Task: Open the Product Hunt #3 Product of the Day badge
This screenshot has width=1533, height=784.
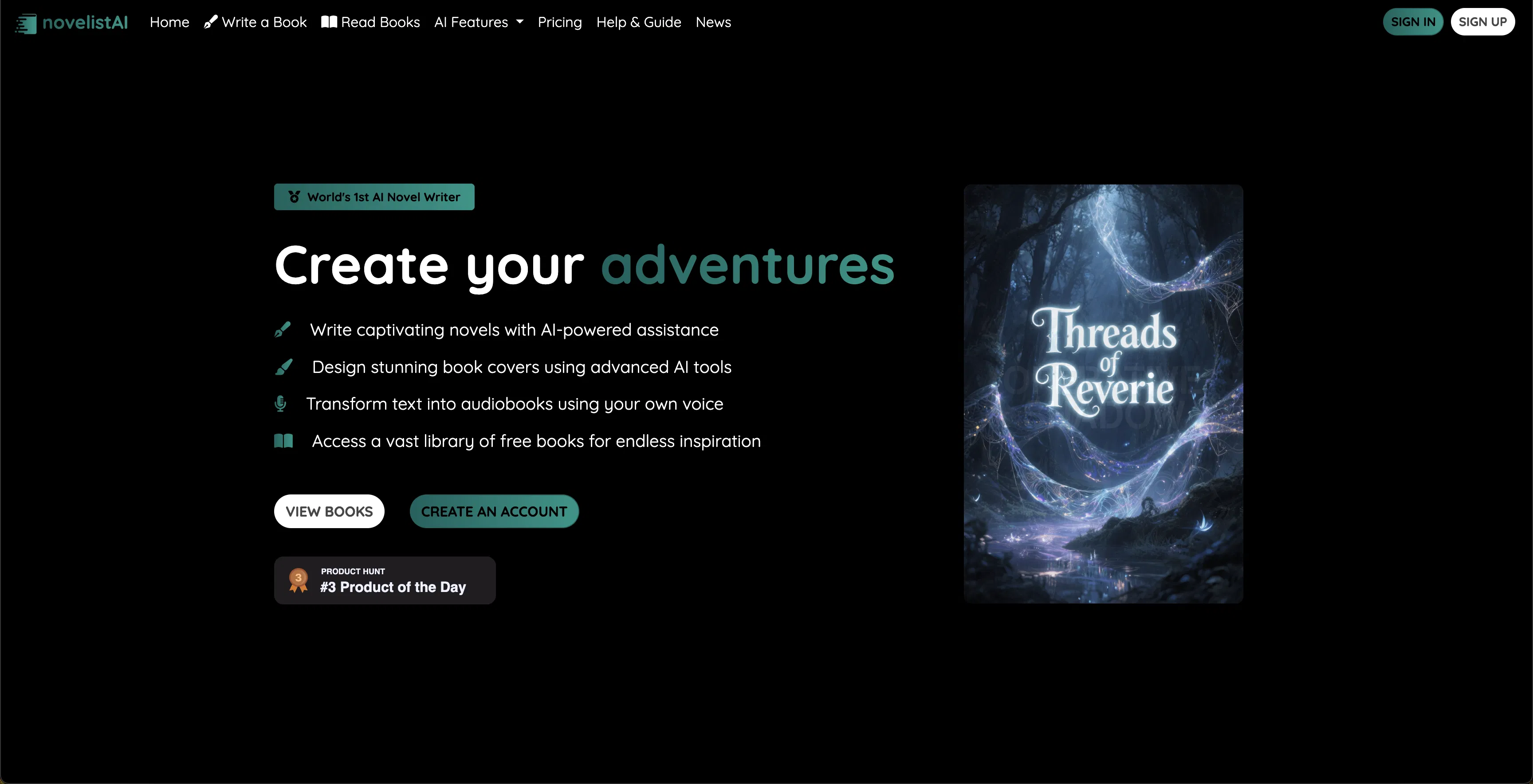Action: click(x=385, y=580)
